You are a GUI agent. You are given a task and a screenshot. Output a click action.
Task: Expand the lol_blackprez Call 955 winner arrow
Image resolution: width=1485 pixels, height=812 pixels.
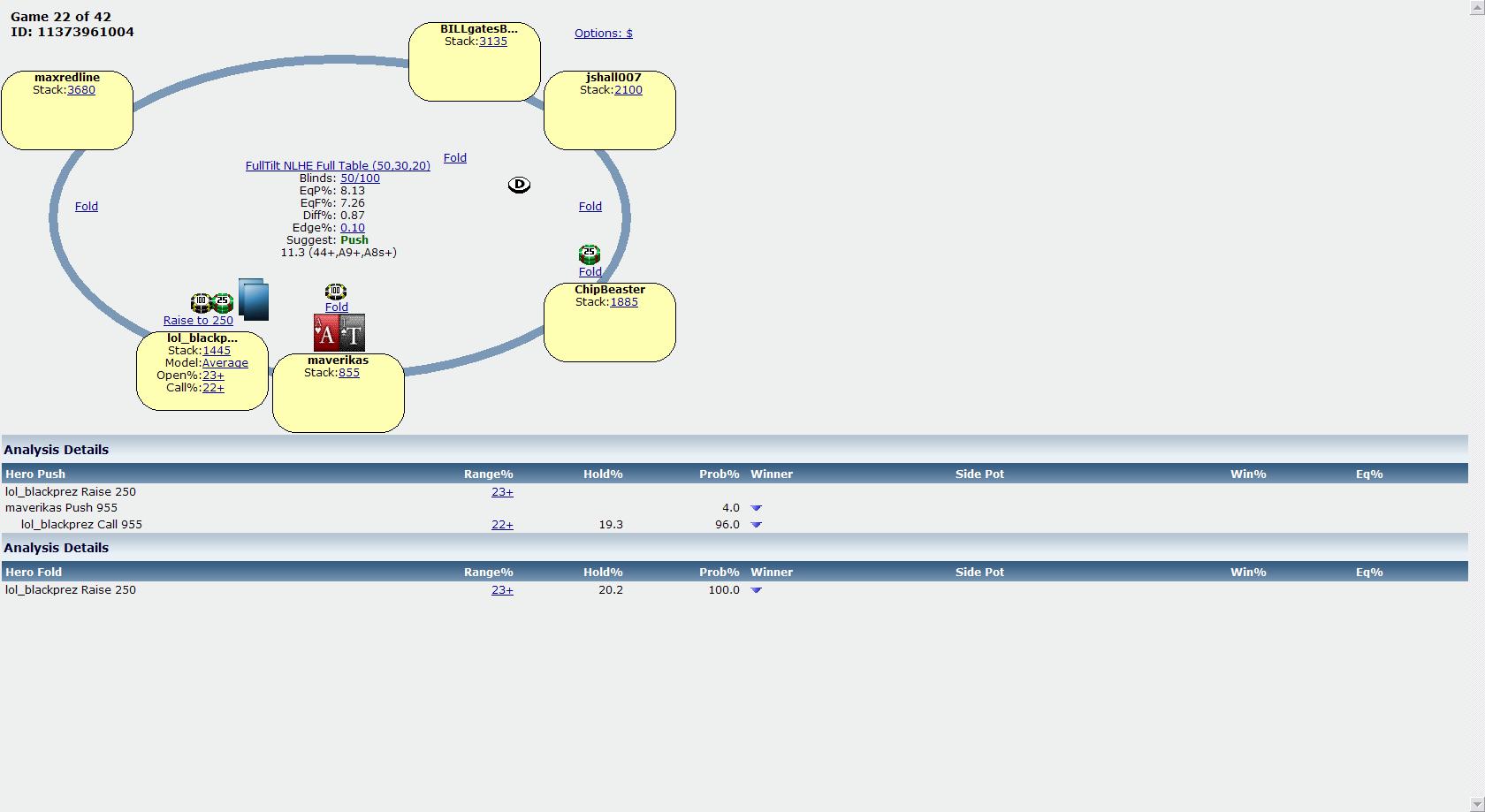tap(756, 525)
